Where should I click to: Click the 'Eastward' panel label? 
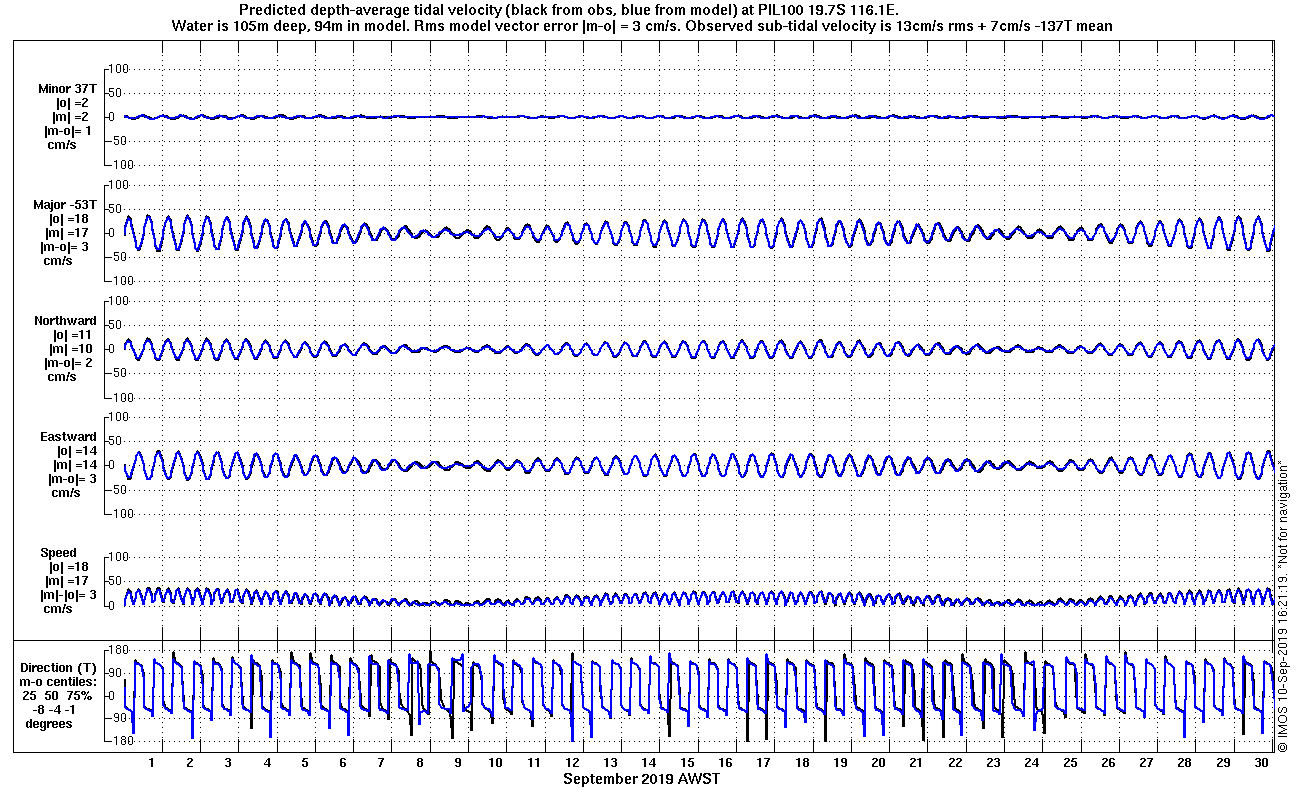(x=69, y=437)
